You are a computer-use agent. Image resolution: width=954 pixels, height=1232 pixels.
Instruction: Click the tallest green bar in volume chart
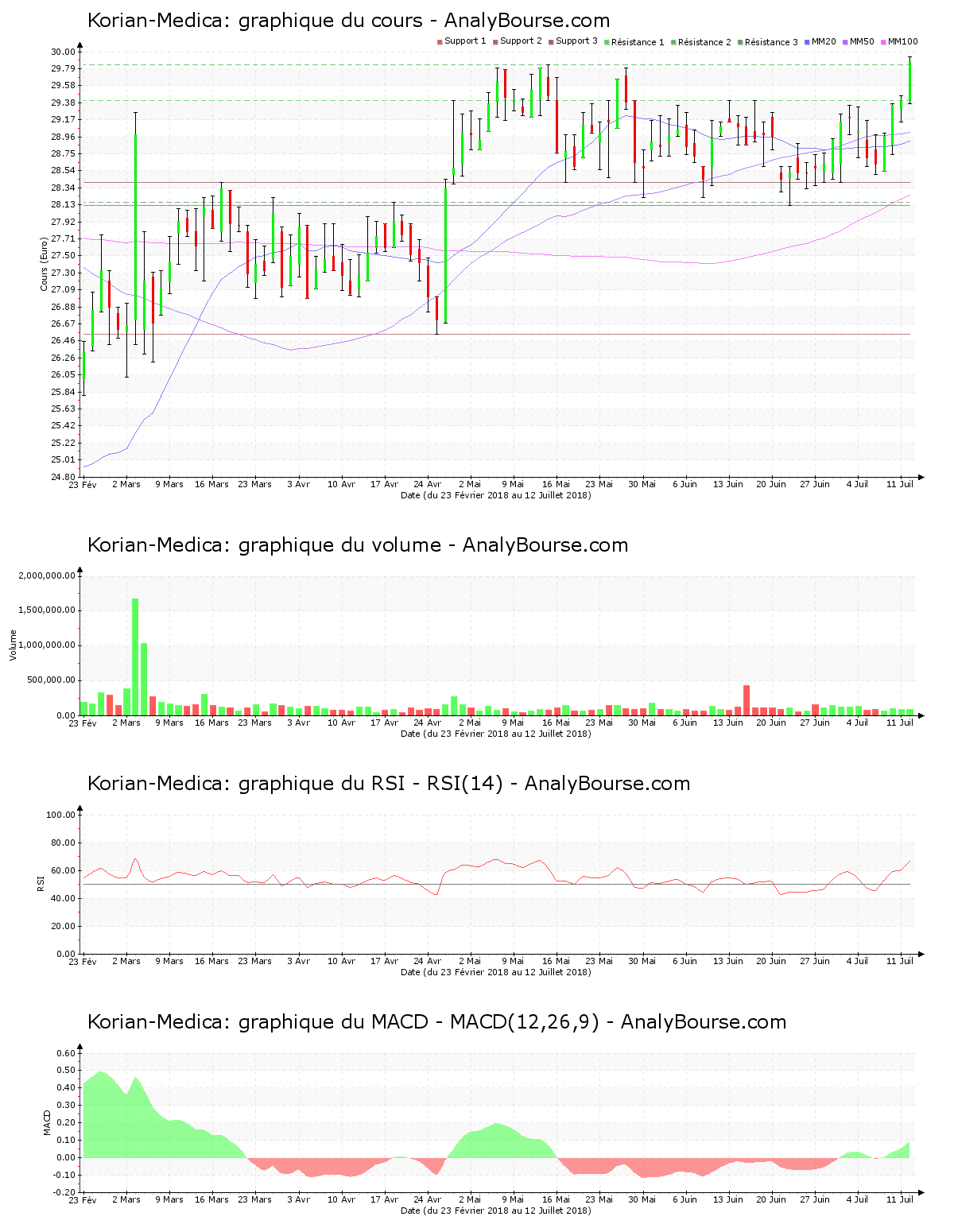135,656
